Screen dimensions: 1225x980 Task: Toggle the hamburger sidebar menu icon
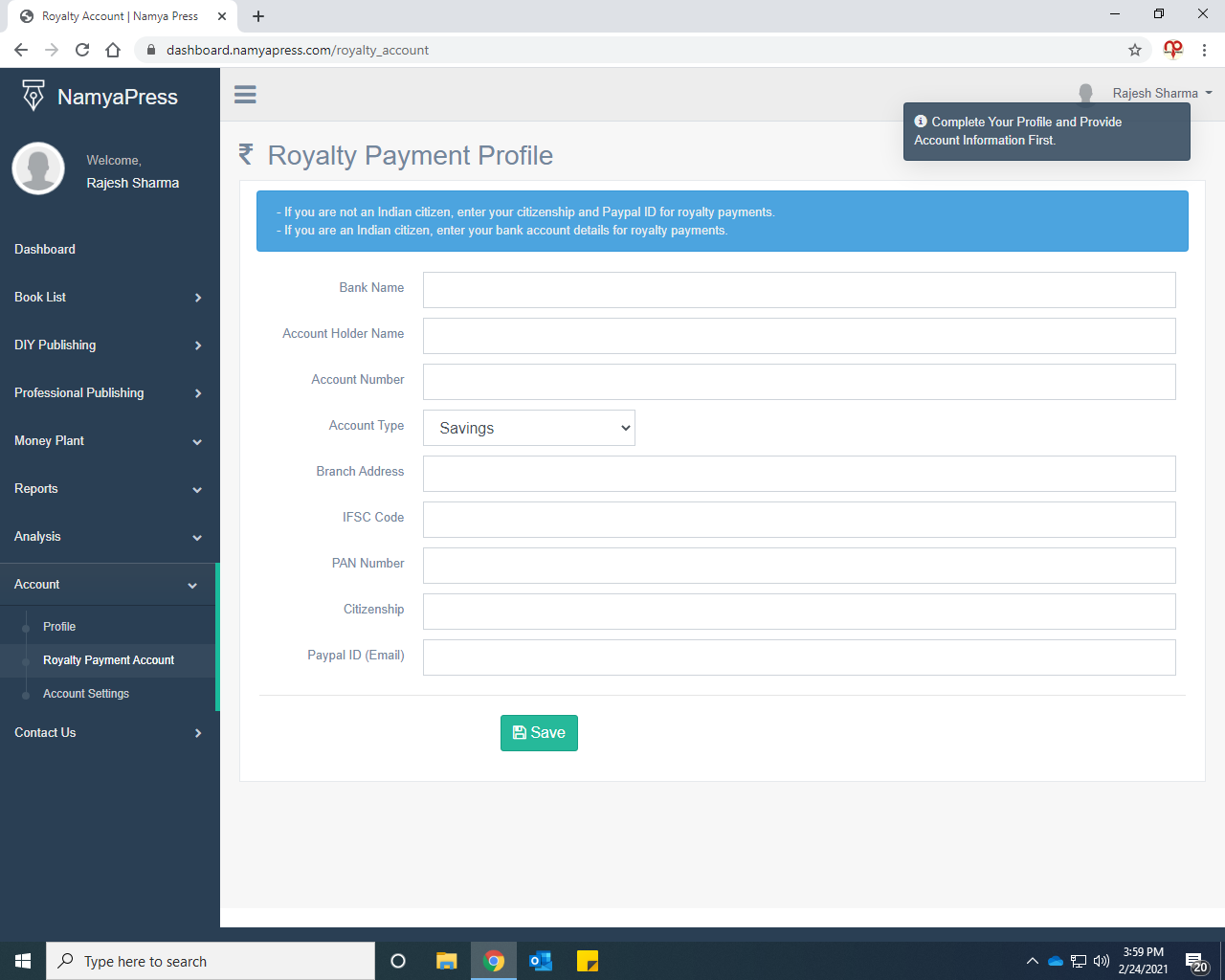[x=245, y=94]
